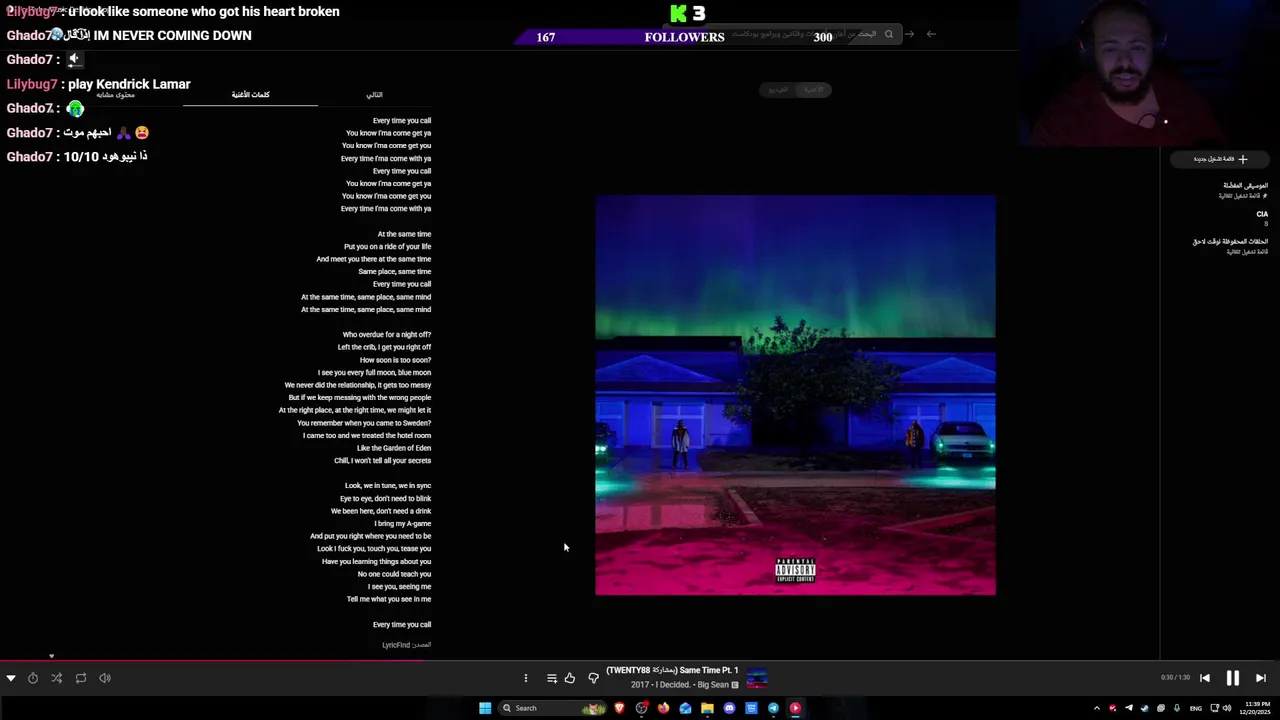Click lyric line "Look, we in tune, we in sync"
The width and height of the screenshot is (1280, 720).
[388, 486]
